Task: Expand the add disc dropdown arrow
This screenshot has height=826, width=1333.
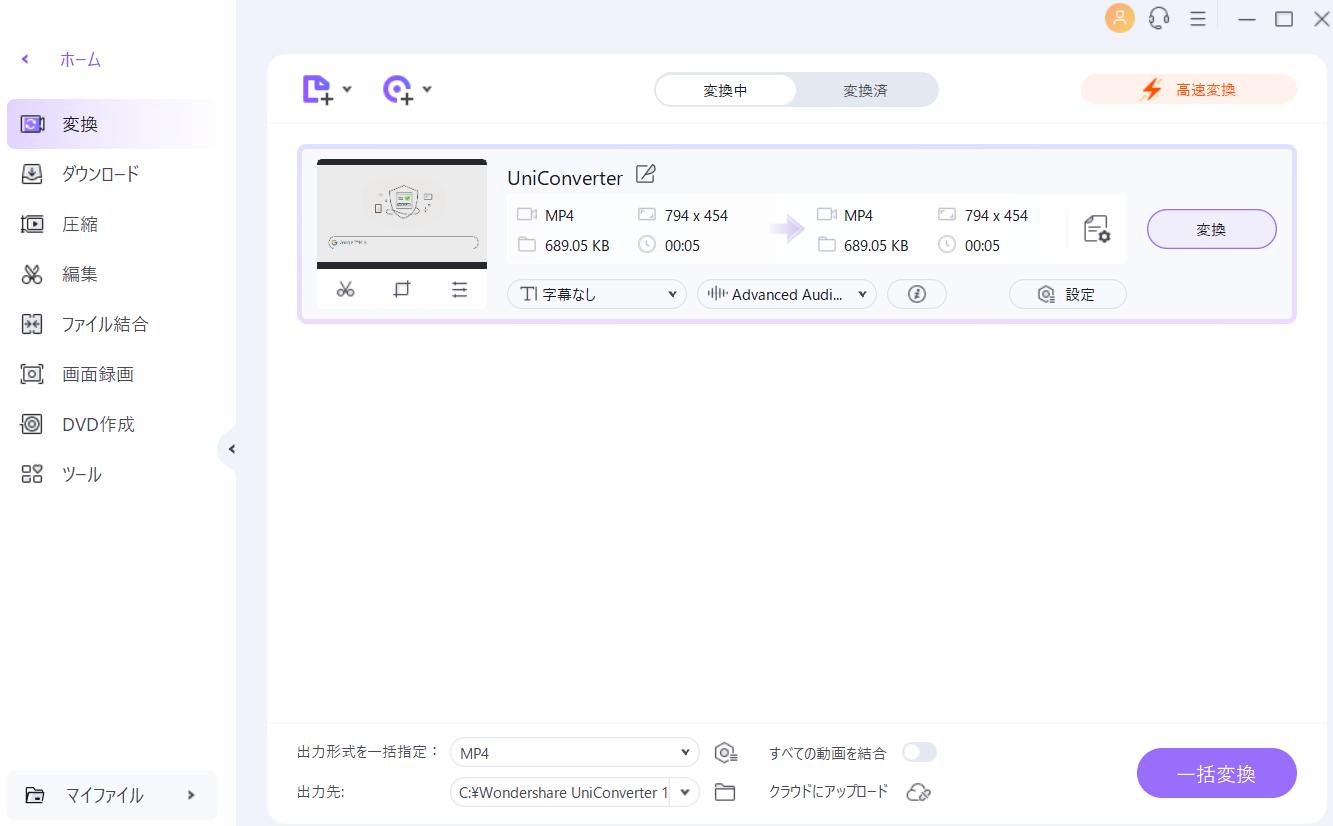Action: (427, 90)
